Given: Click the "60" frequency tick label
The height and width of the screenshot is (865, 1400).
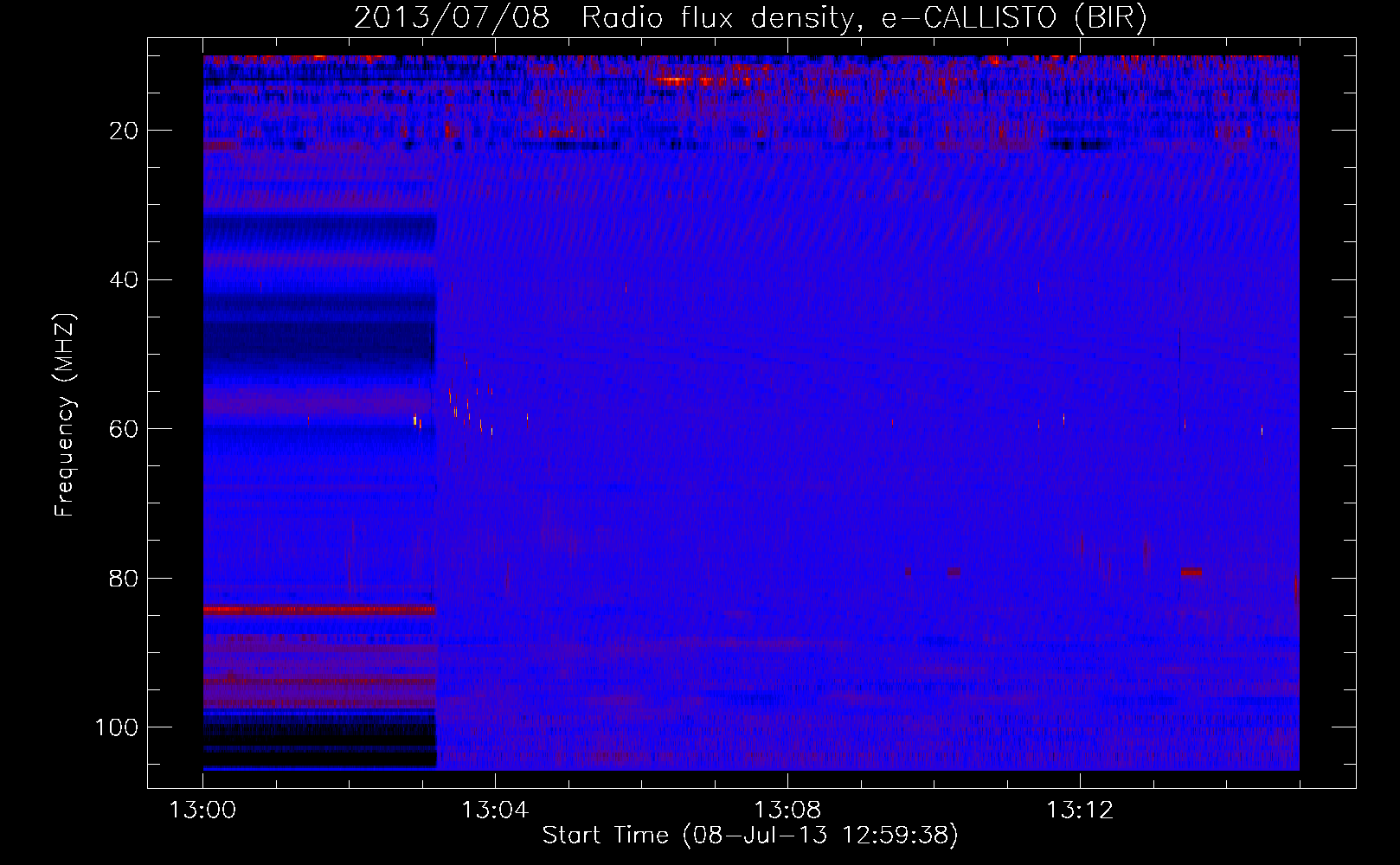Looking at the screenshot, I should [125, 429].
